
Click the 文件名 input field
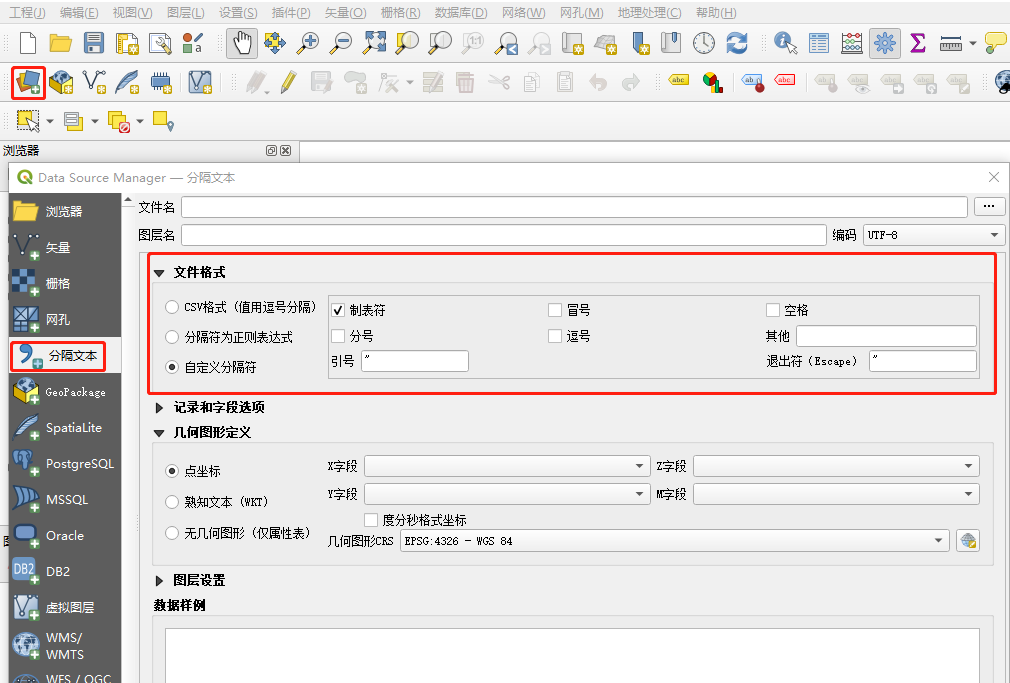[574, 207]
